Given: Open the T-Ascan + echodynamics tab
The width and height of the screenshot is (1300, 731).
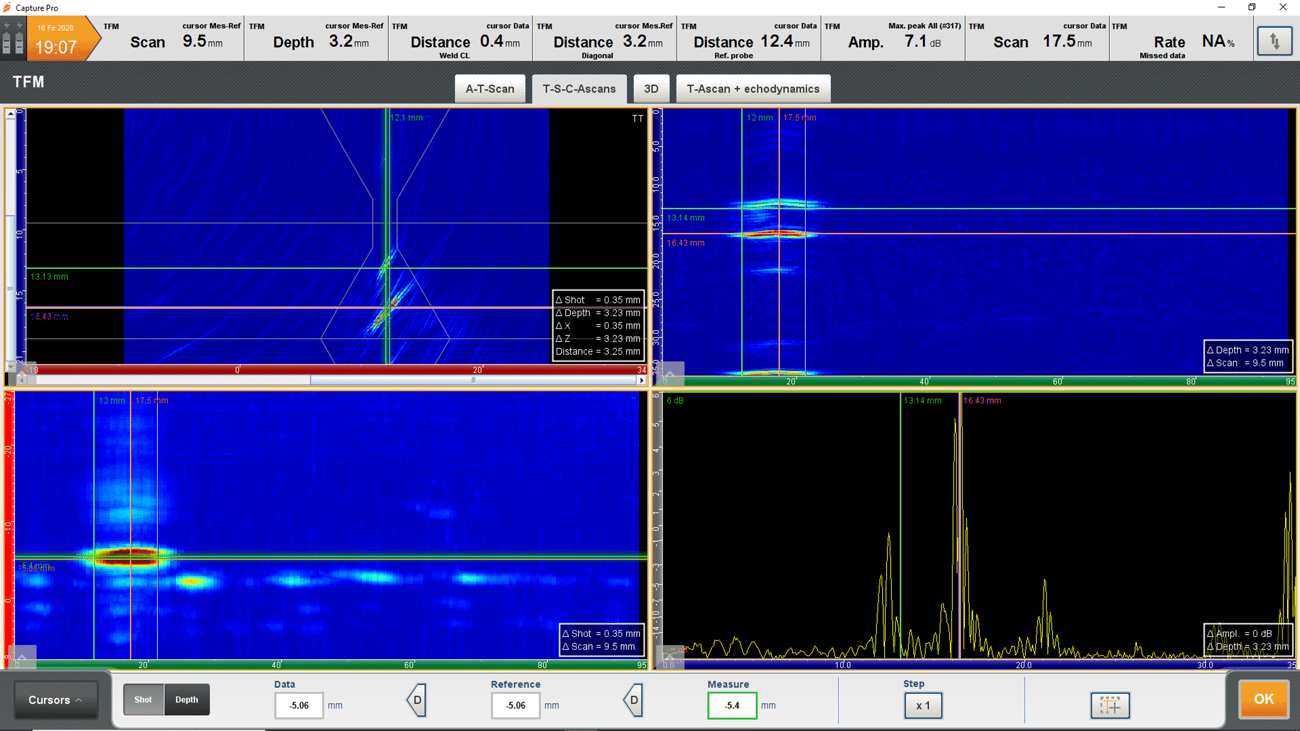Looking at the screenshot, I should point(752,89).
